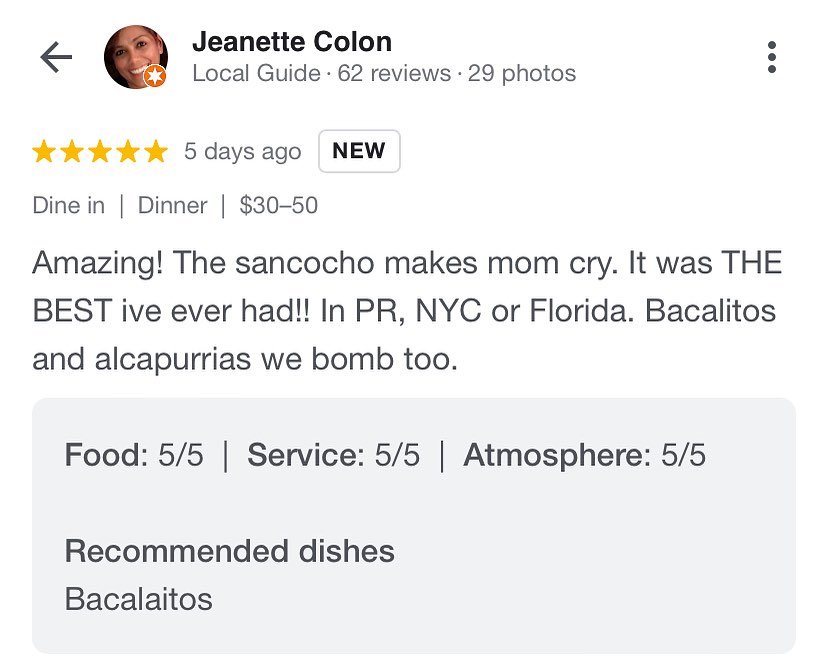Click the first yellow rating star

click(44, 152)
